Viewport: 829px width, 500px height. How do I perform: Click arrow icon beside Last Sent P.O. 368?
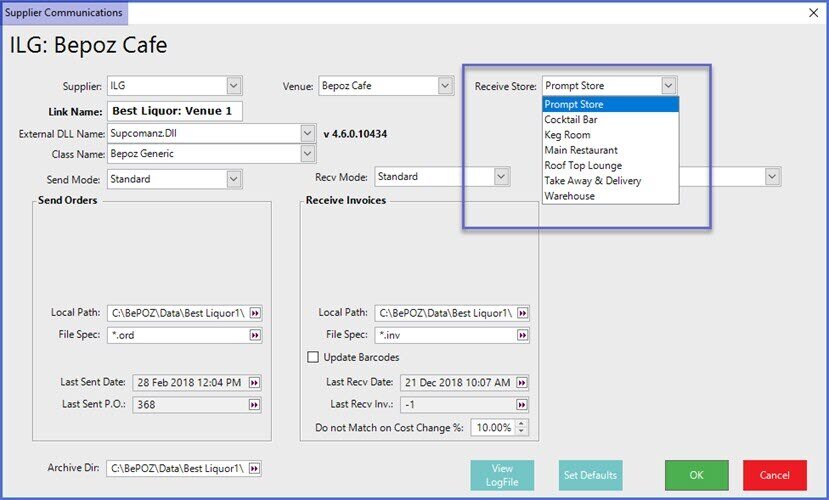pyautogui.click(x=254, y=405)
